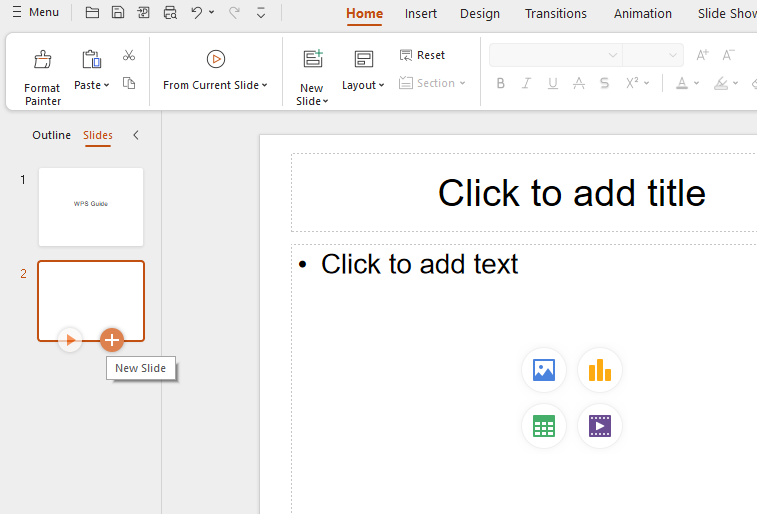Select slide 1 thumbnail WPS Guide
This screenshot has width=757, height=514.
coord(91,206)
